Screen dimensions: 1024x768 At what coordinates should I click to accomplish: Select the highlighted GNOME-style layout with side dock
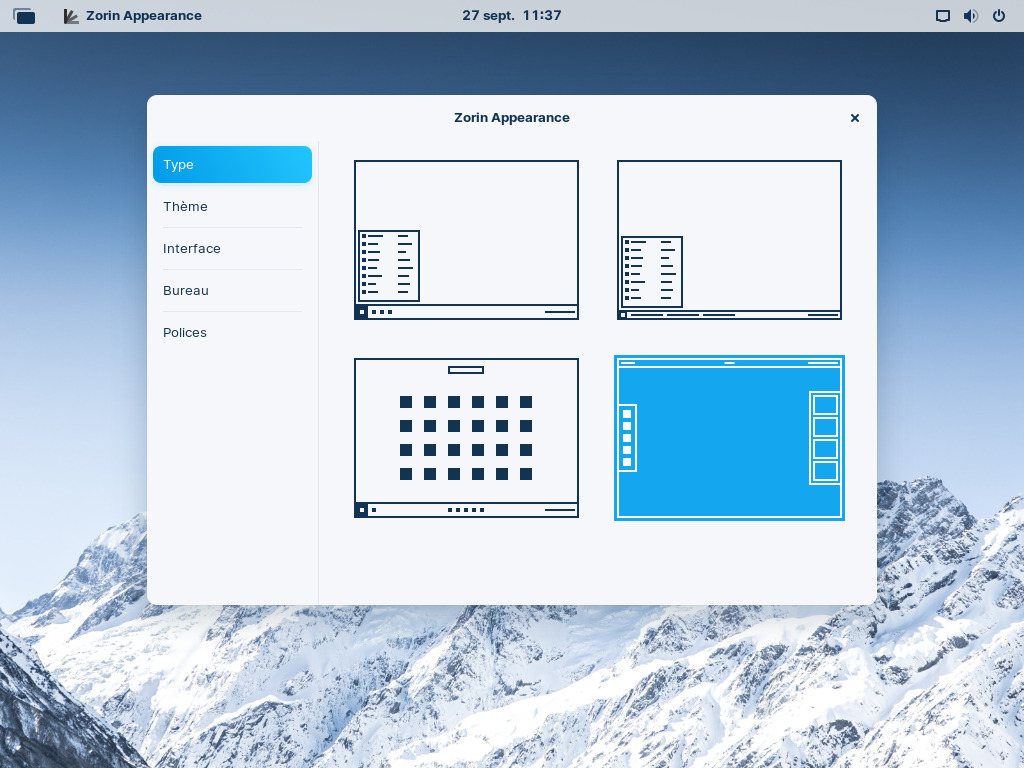coord(729,438)
